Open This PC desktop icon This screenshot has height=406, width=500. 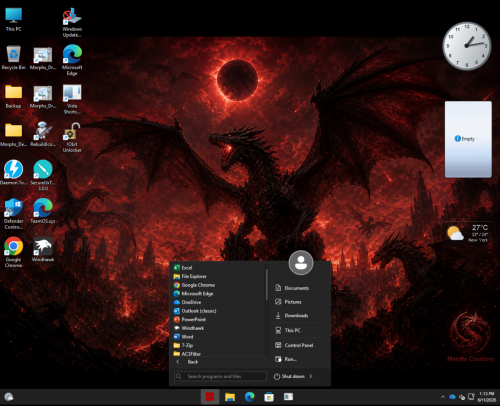click(13, 19)
